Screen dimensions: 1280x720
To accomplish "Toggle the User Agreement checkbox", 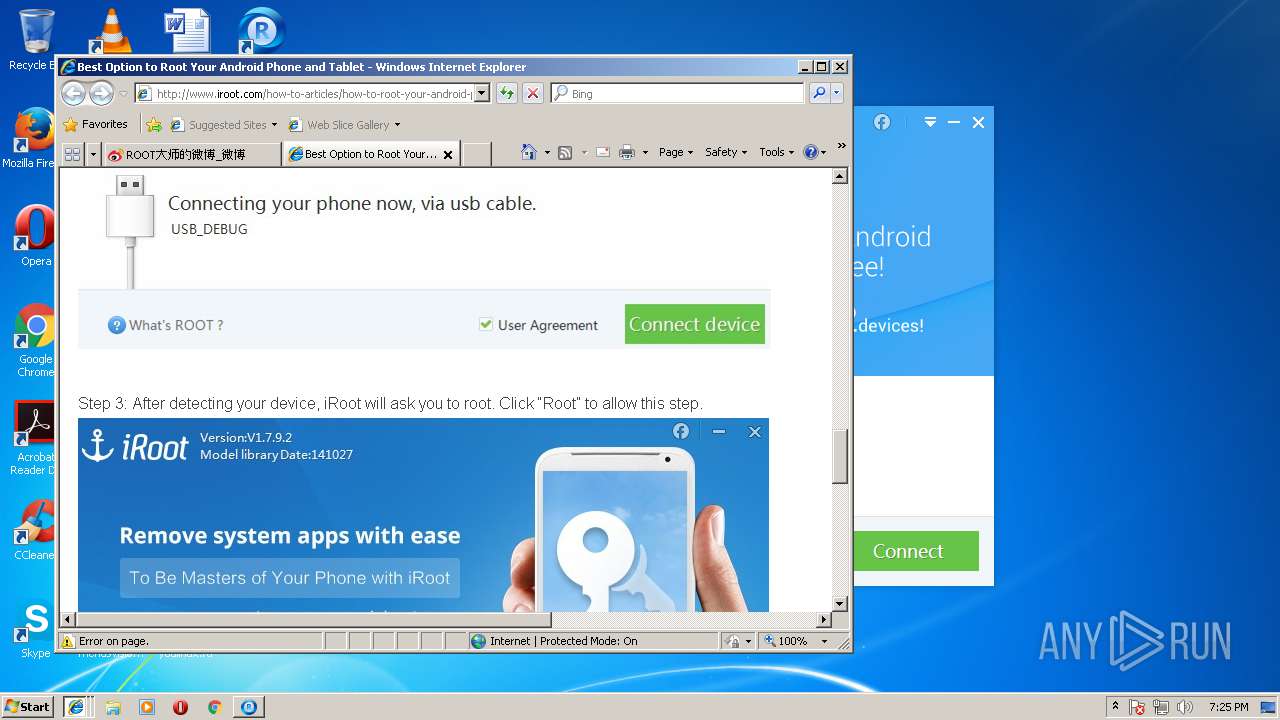I will coord(486,324).
